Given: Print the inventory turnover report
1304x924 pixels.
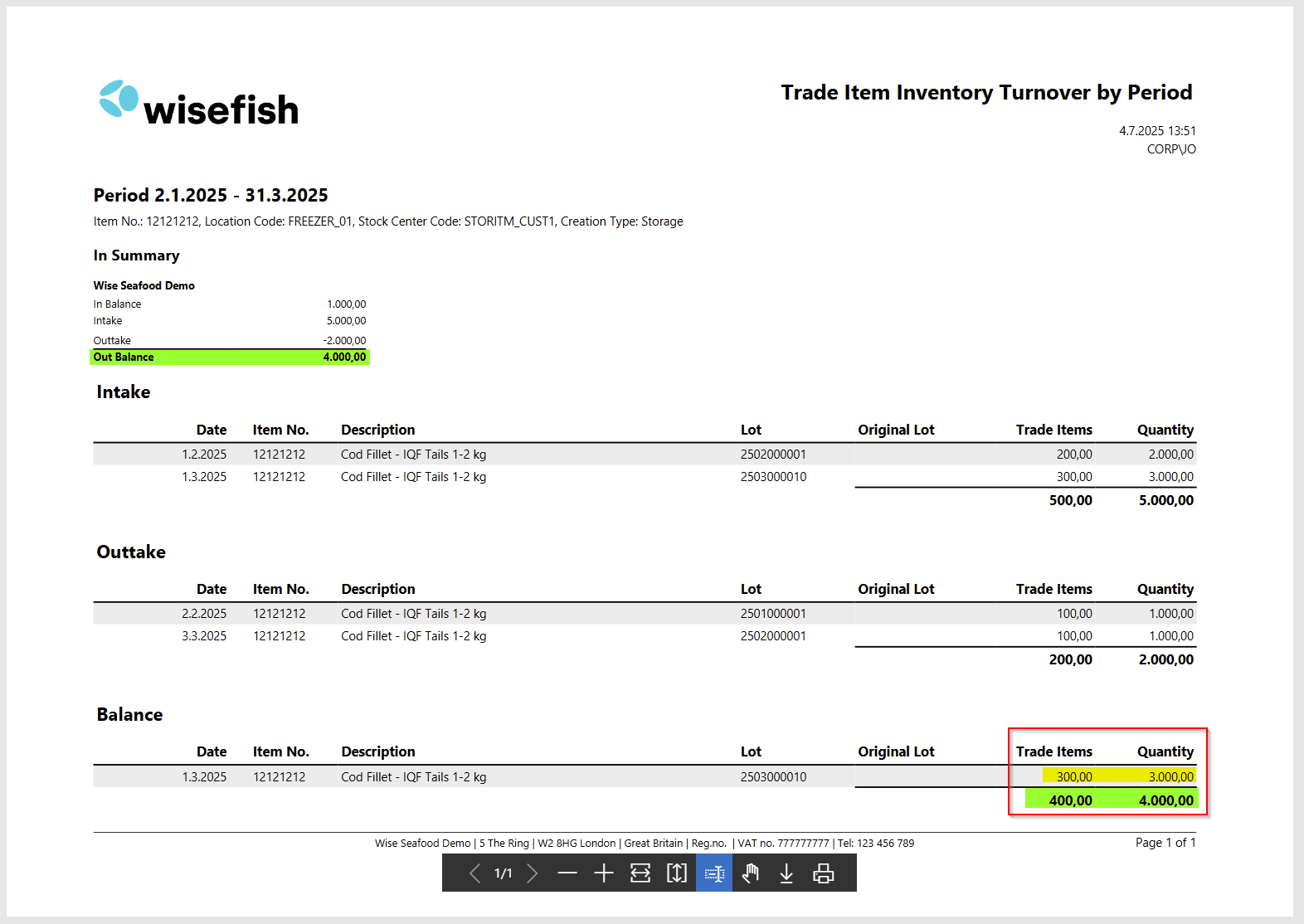Looking at the screenshot, I should 823,873.
